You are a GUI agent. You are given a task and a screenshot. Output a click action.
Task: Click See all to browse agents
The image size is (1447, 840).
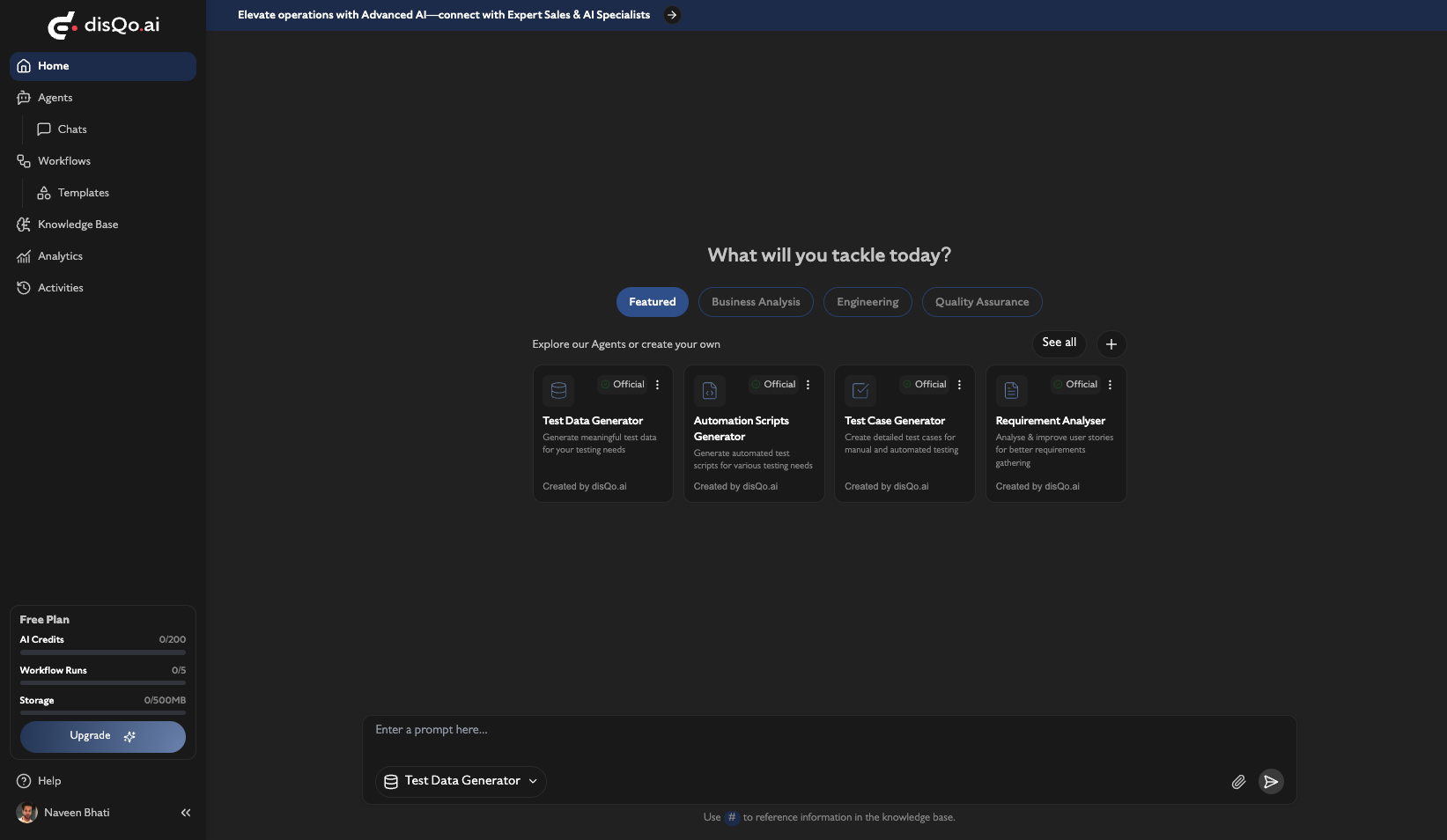[1059, 343]
